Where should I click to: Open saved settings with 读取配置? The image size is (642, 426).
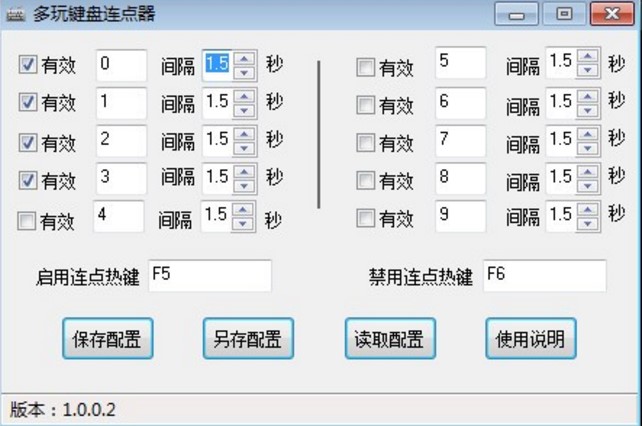[390, 339]
